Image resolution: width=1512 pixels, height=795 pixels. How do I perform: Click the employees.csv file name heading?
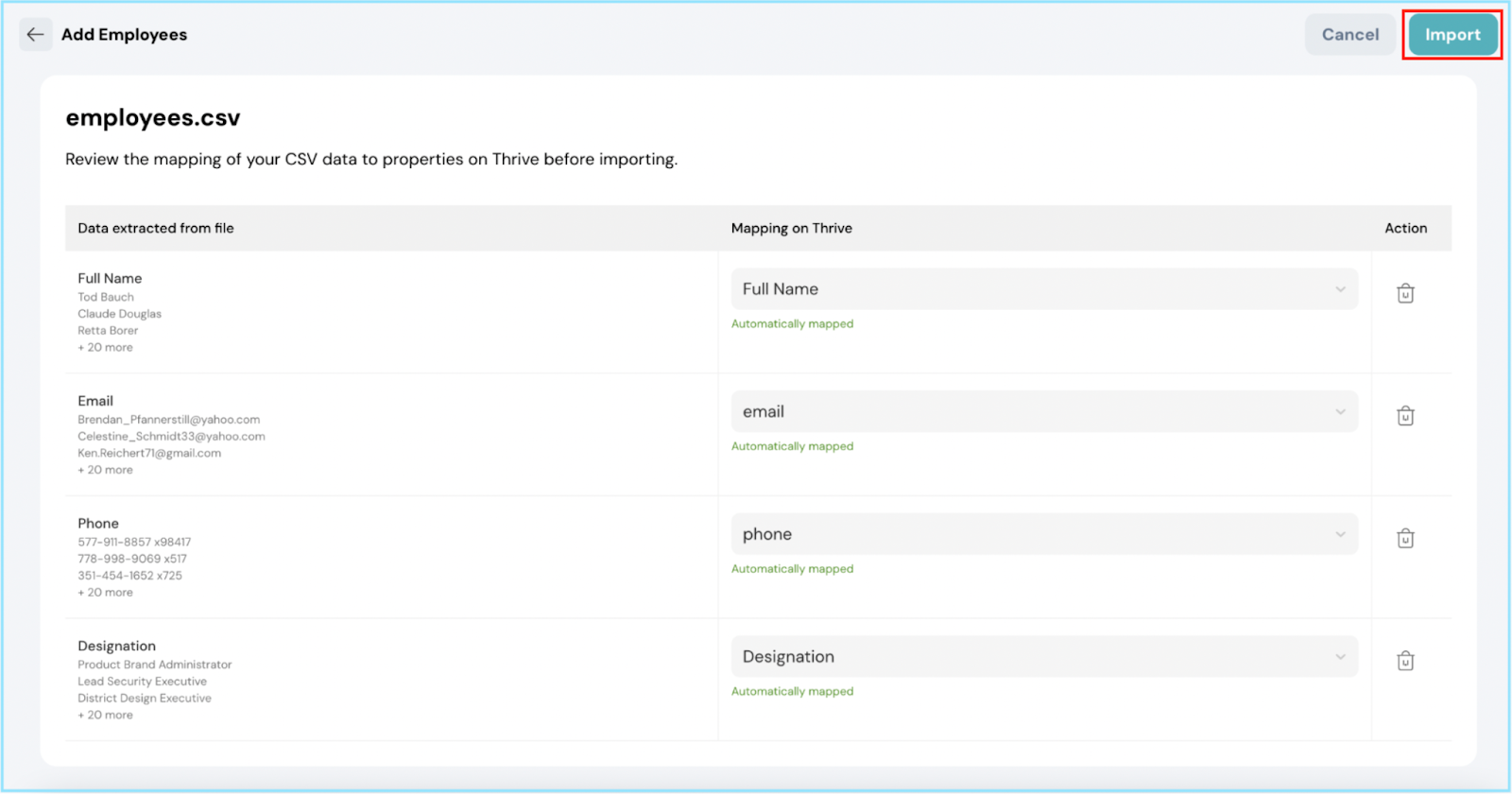click(153, 118)
